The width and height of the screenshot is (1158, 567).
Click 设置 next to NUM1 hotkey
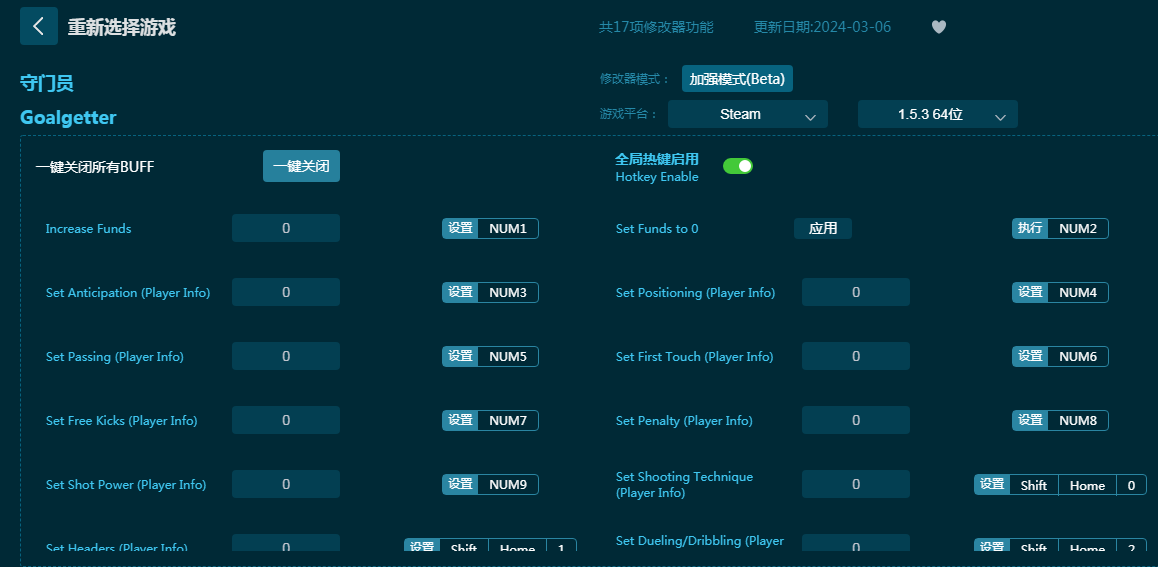tap(460, 229)
